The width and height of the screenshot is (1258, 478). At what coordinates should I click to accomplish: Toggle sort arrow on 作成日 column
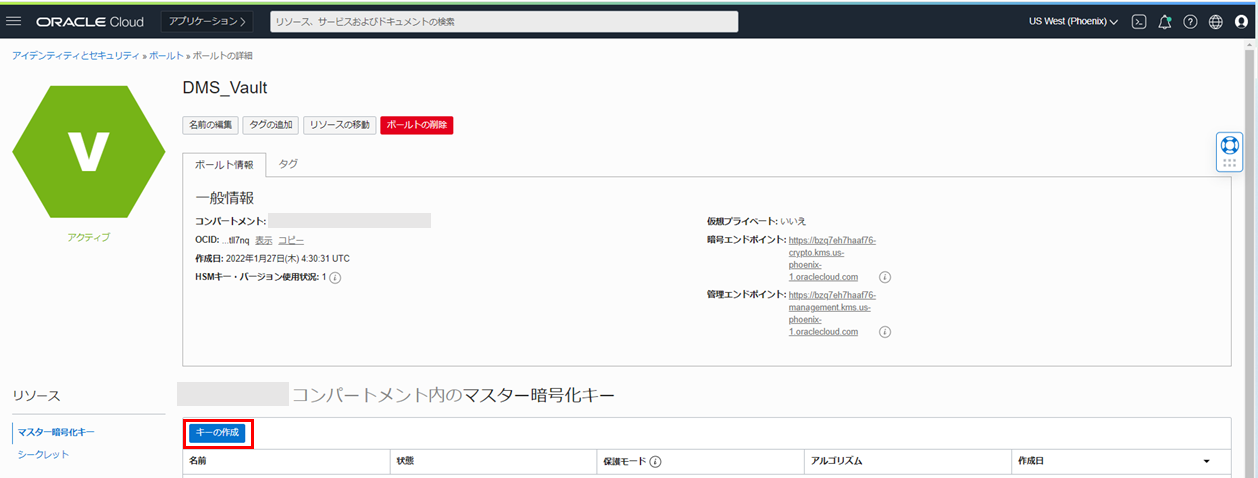click(1206, 462)
